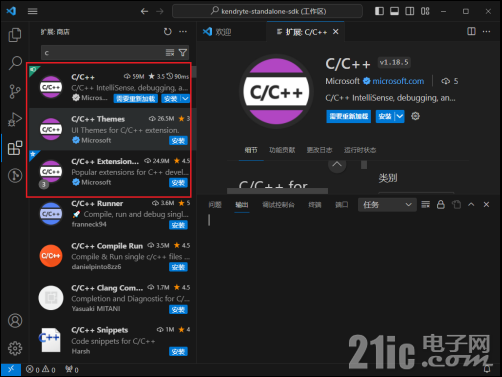This screenshot has width=502, height=377.
Task: Open the Output panel tab
Action: point(242,205)
